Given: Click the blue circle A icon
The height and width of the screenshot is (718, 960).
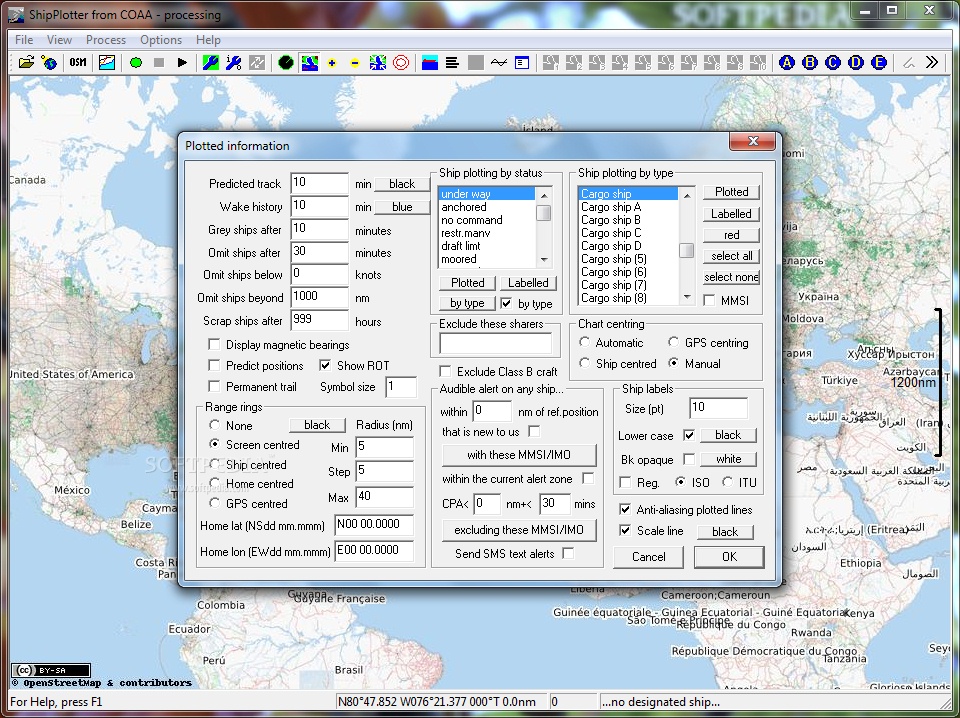Looking at the screenshot, I should coord(787,62).
